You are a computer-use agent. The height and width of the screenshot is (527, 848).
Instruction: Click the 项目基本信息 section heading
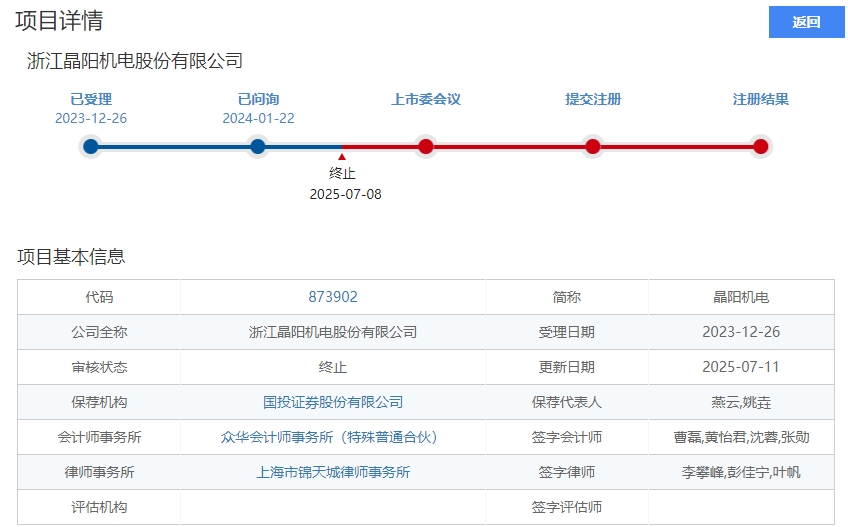point(71,256)
